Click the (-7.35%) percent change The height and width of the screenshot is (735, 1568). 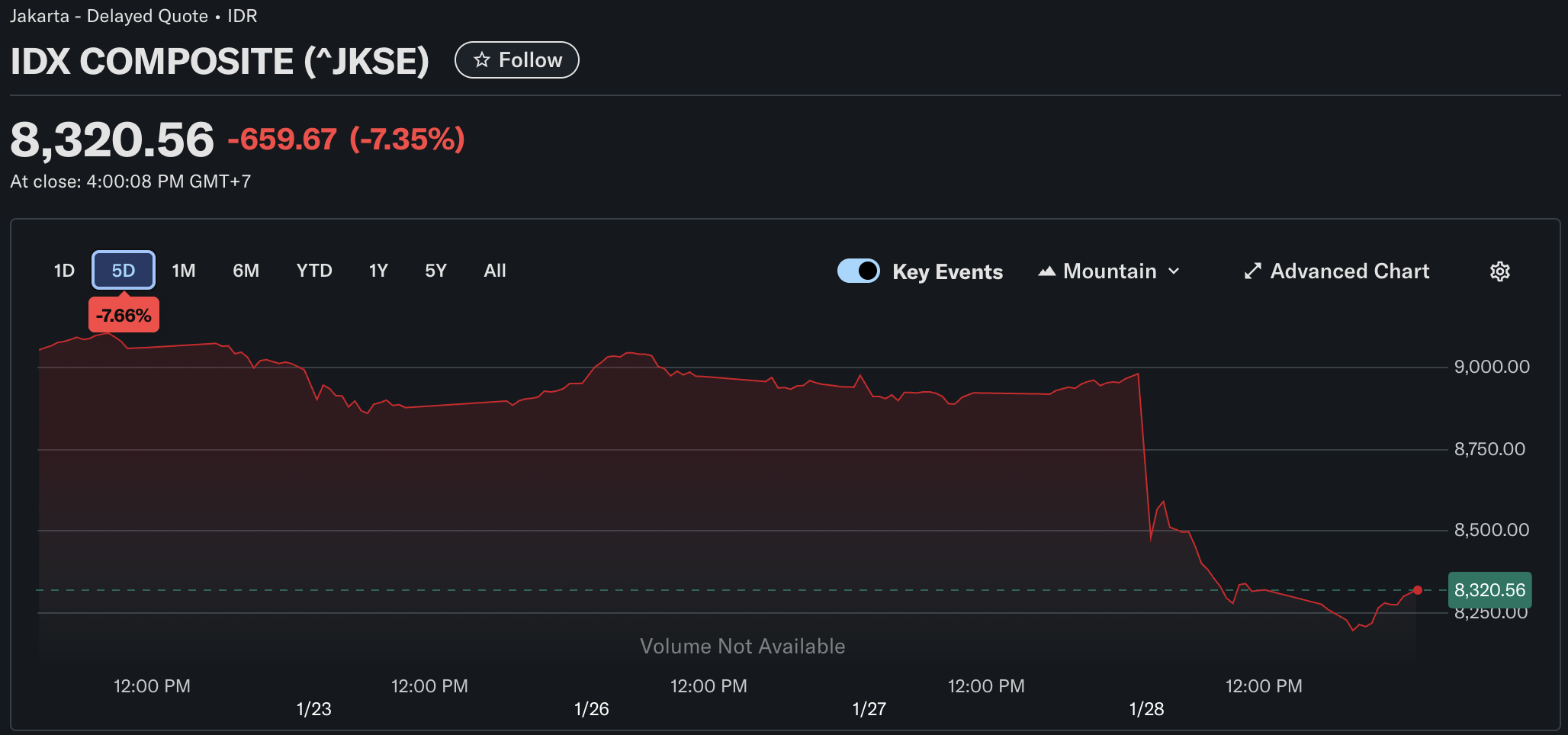pyautogui.click(x=407, y=140)
